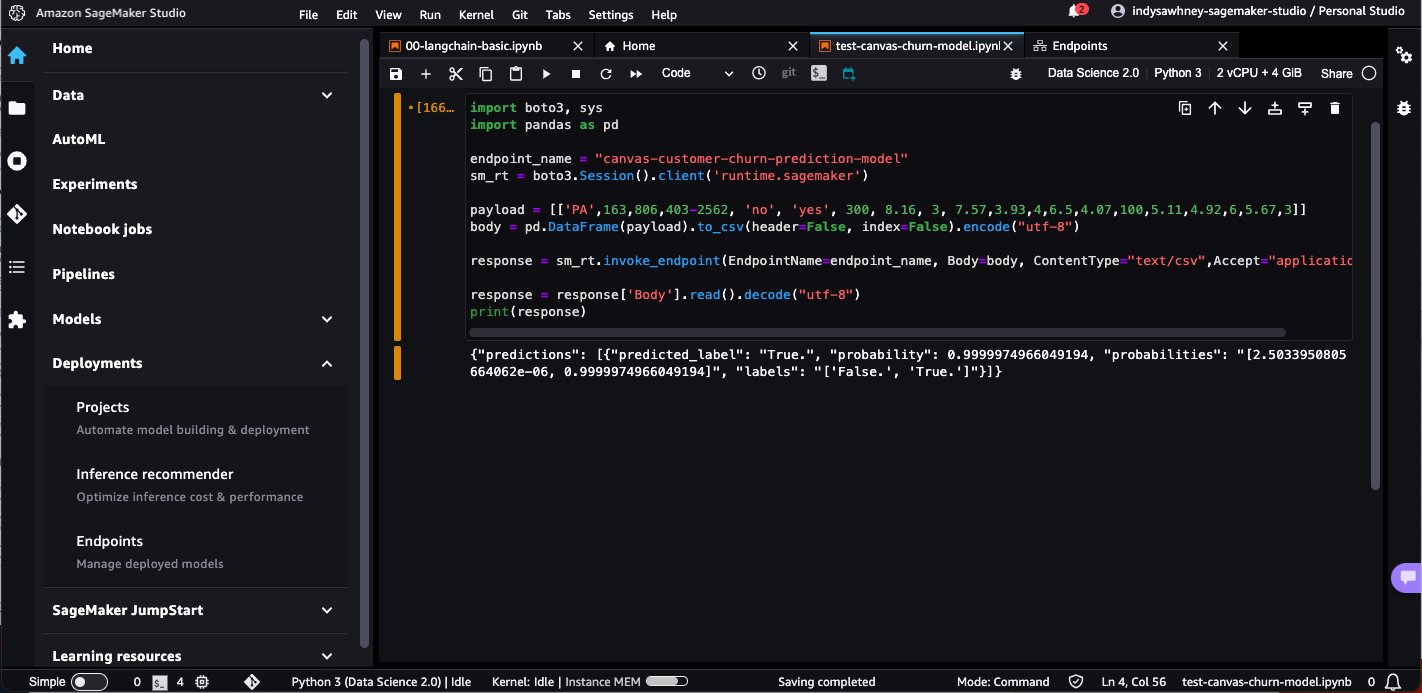The image size is (1422, 693).
Task: Expand the SageMaker JumpStart section chevron
Action: [327, 610]
